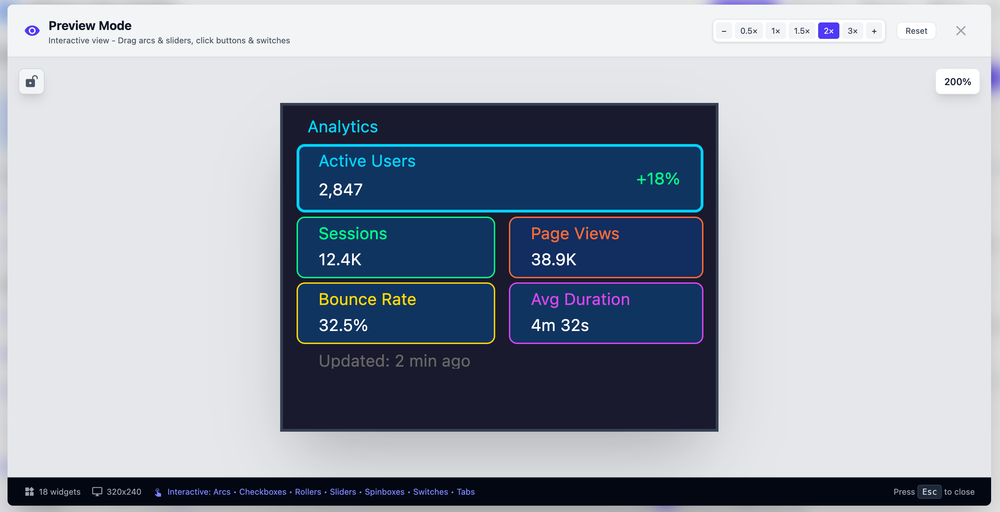Screen dimensions: 1000x512
Task: Click the widgets grid icon in status bar
Action: (30, 492)
